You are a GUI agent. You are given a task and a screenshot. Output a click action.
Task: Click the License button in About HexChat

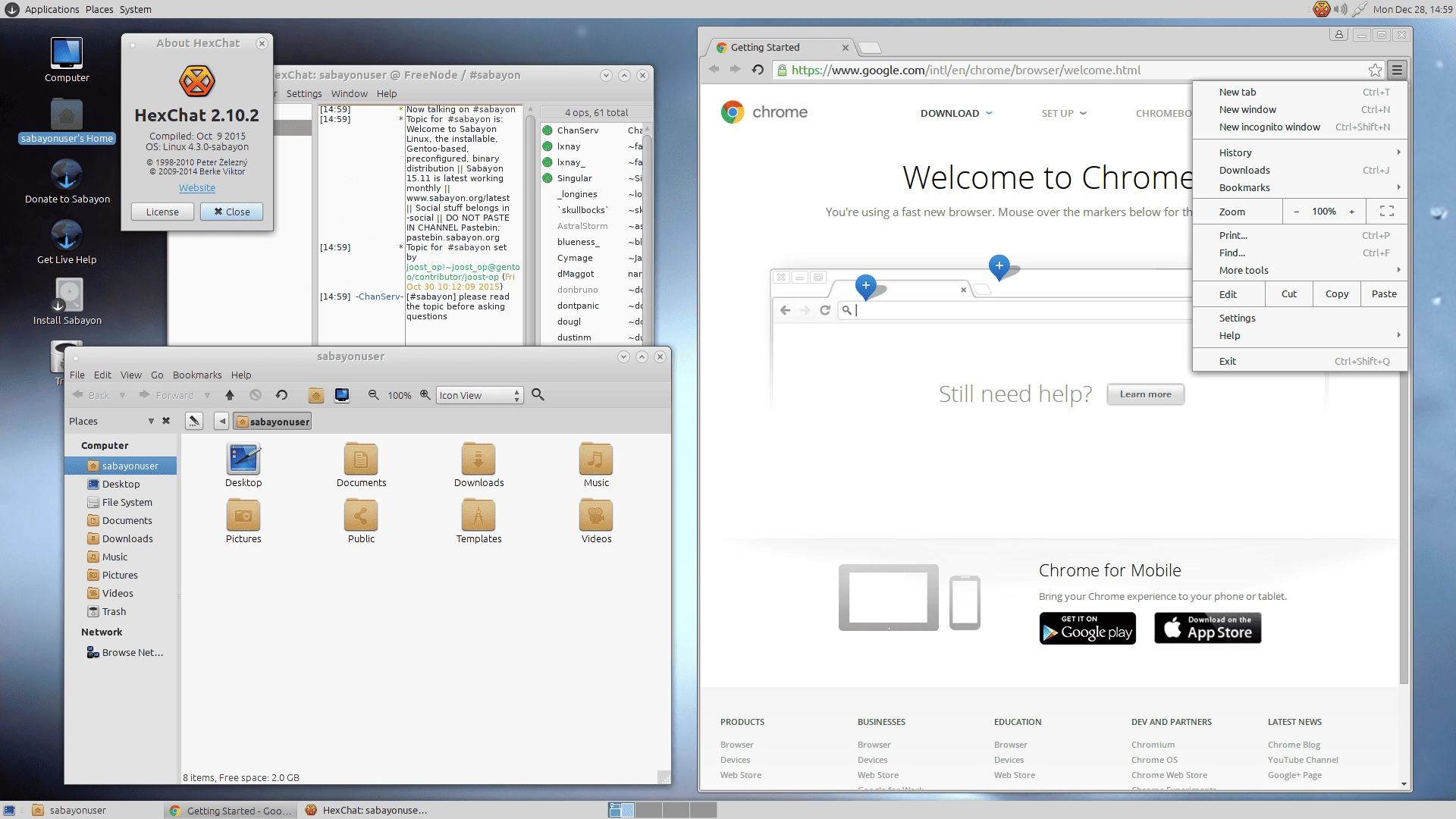point(162,212)
